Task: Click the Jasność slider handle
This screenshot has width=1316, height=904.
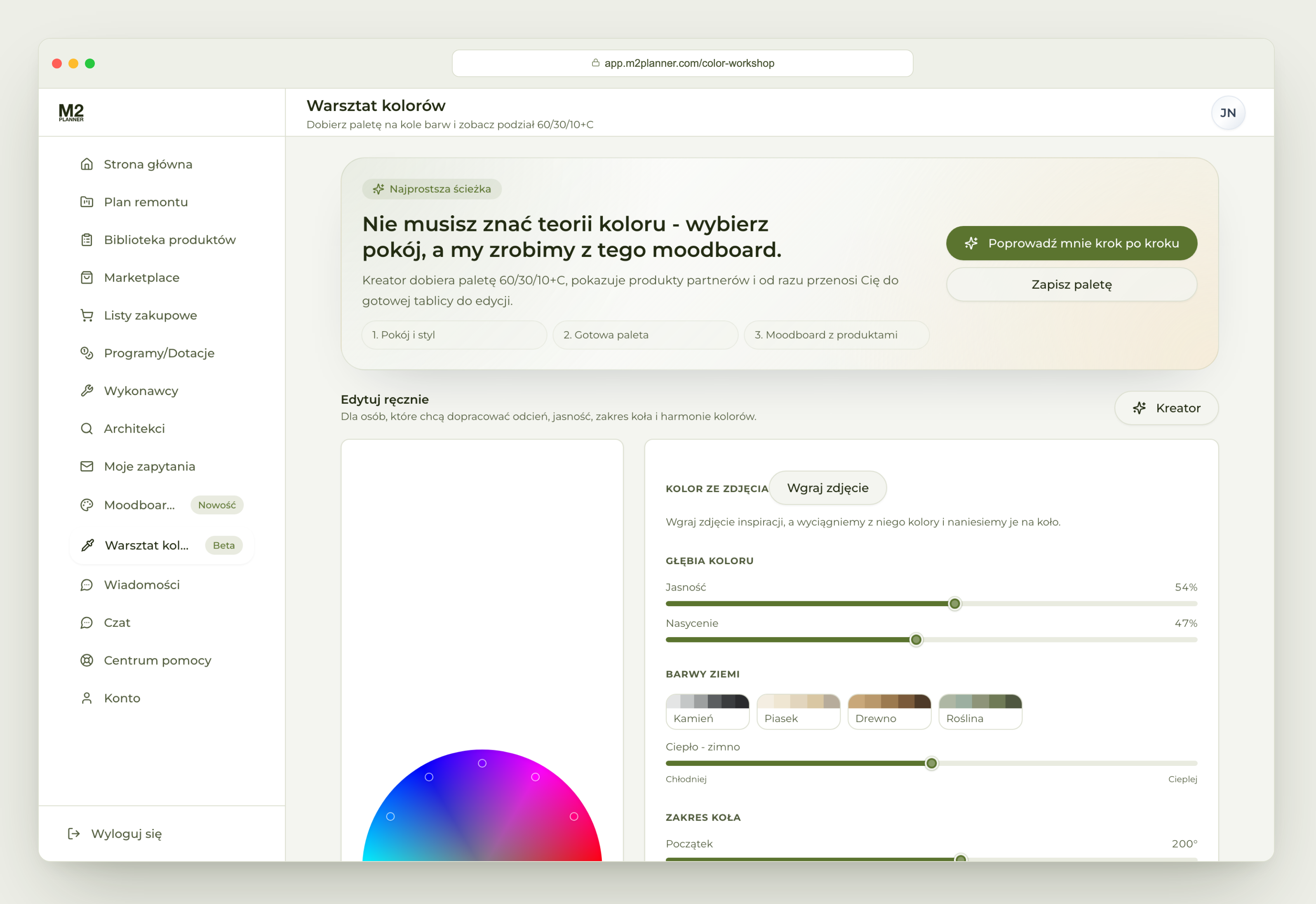Action: point(955,604)
